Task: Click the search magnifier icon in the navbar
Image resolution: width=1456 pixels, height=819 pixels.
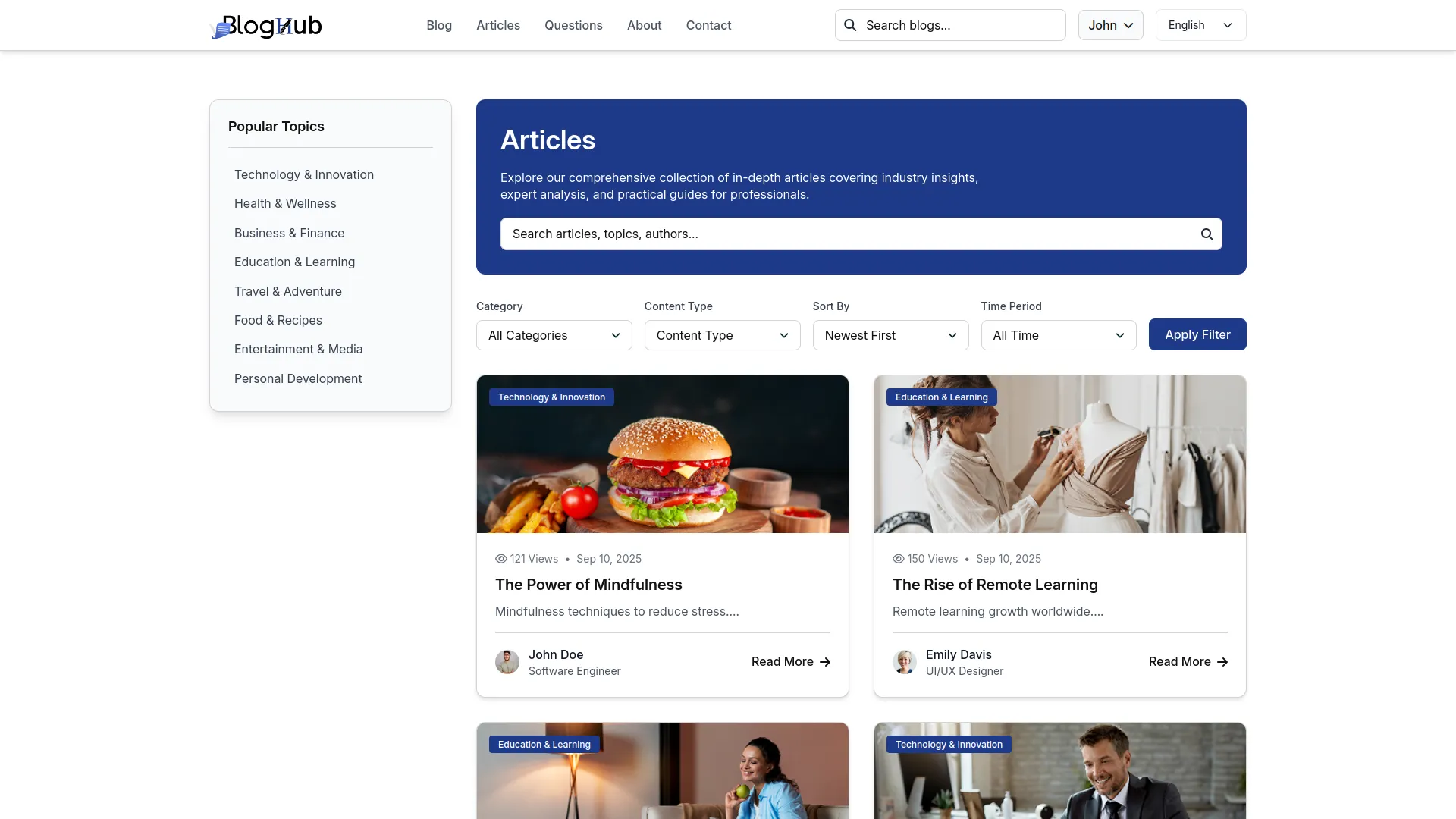Action: pyautogui.click(x=850, y=25)
